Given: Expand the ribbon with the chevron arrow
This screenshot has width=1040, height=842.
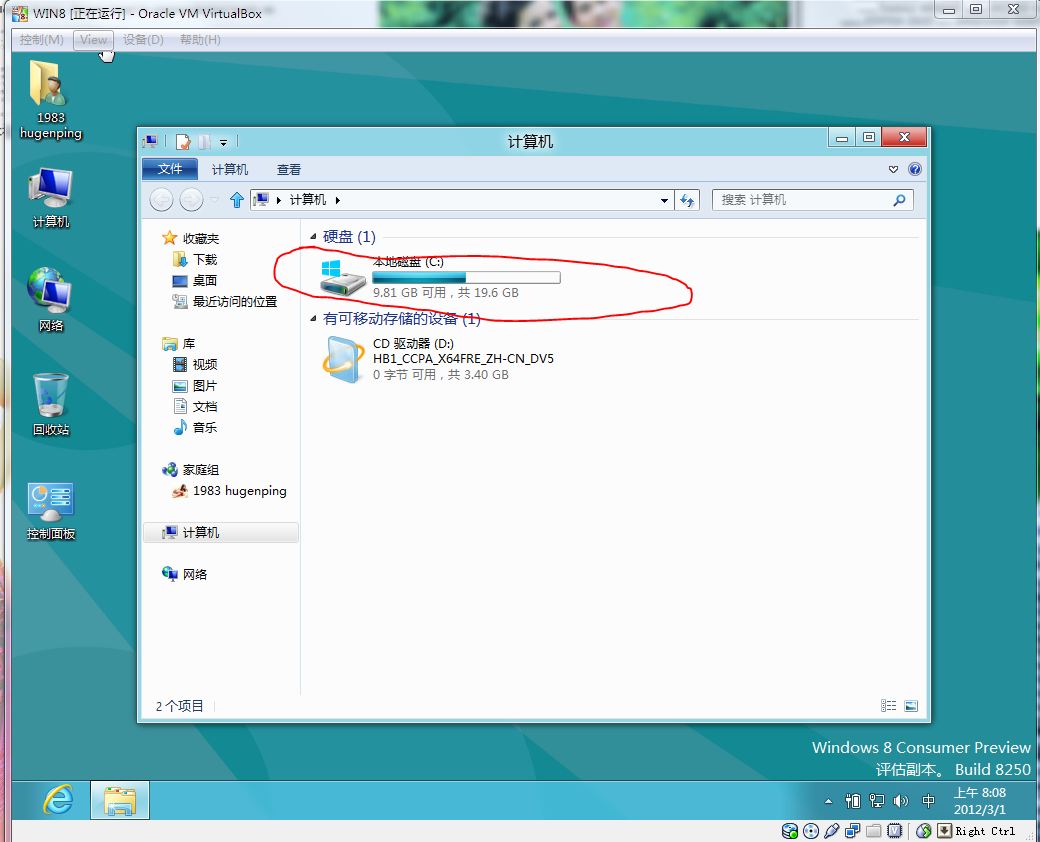Looking at the screenshot, I should (x=894, y=170).
